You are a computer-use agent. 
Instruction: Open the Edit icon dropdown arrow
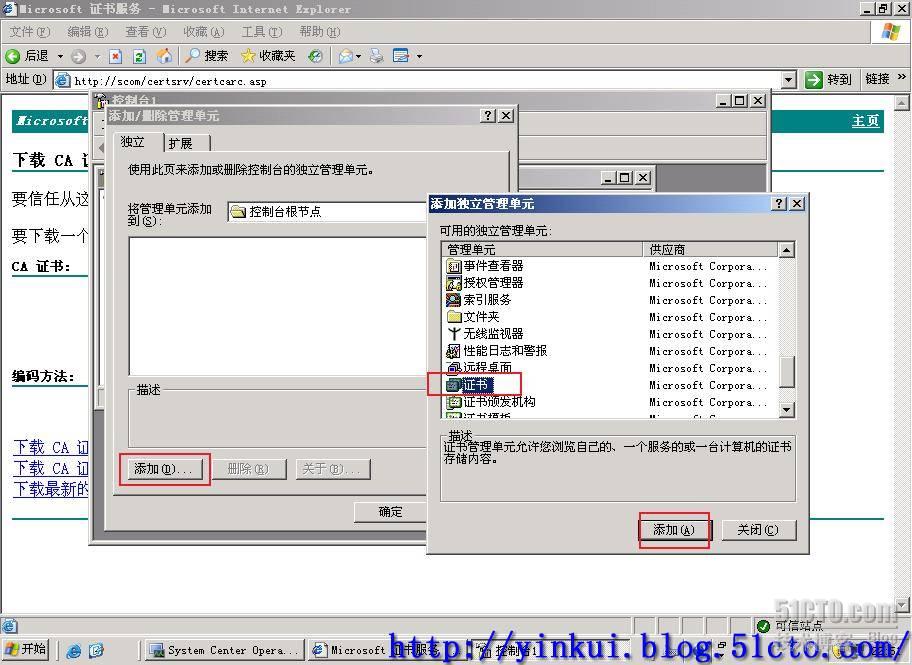tap(419, 56)
